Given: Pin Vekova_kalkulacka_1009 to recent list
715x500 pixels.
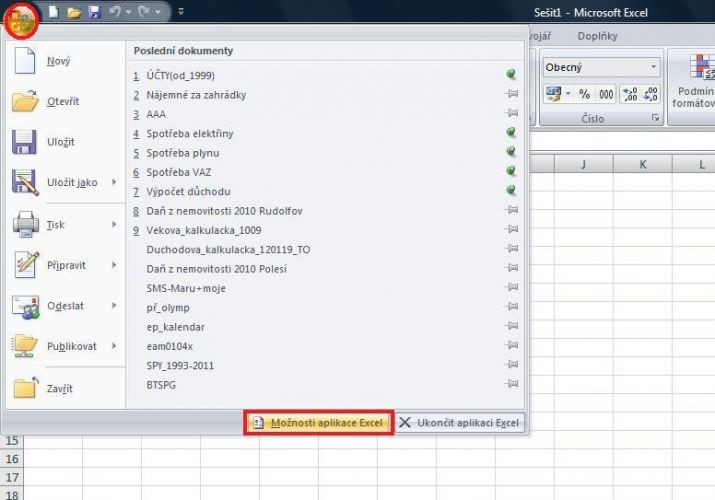Looking at the screenshot, I should coord(512,229).
